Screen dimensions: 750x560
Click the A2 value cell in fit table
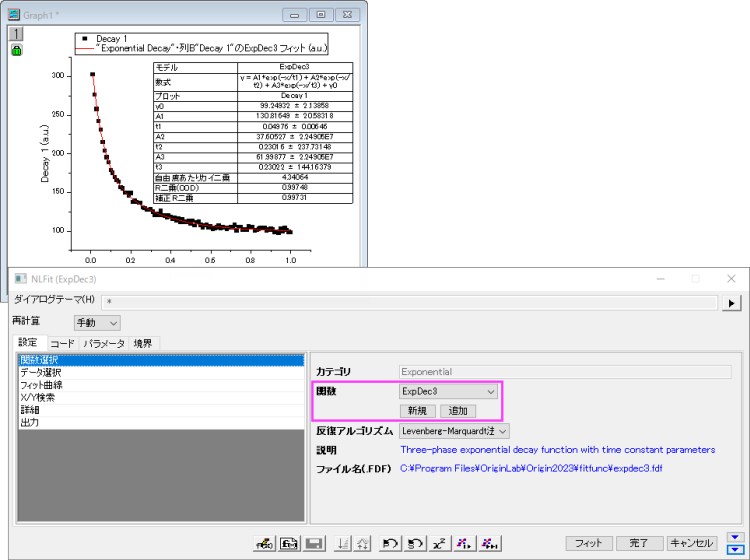[295, 137]
